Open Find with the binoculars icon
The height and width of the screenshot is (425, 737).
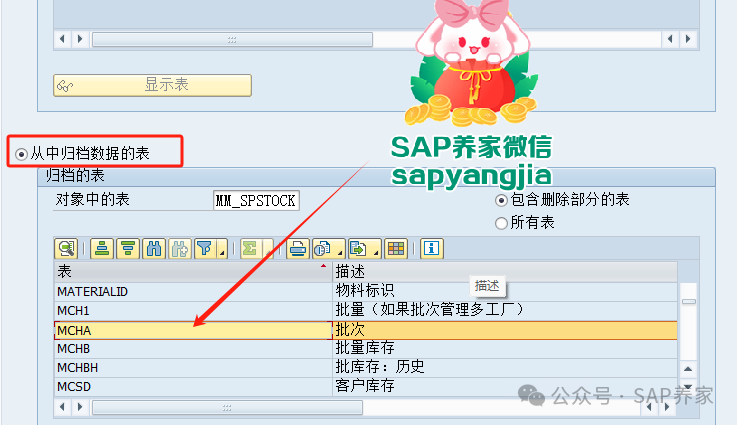point(154,249)
